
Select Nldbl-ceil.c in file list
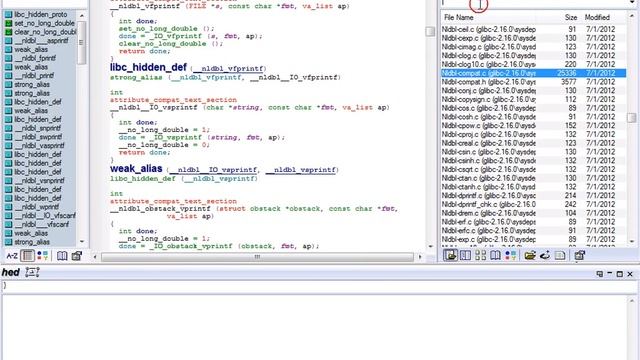(x=533, y=29)
